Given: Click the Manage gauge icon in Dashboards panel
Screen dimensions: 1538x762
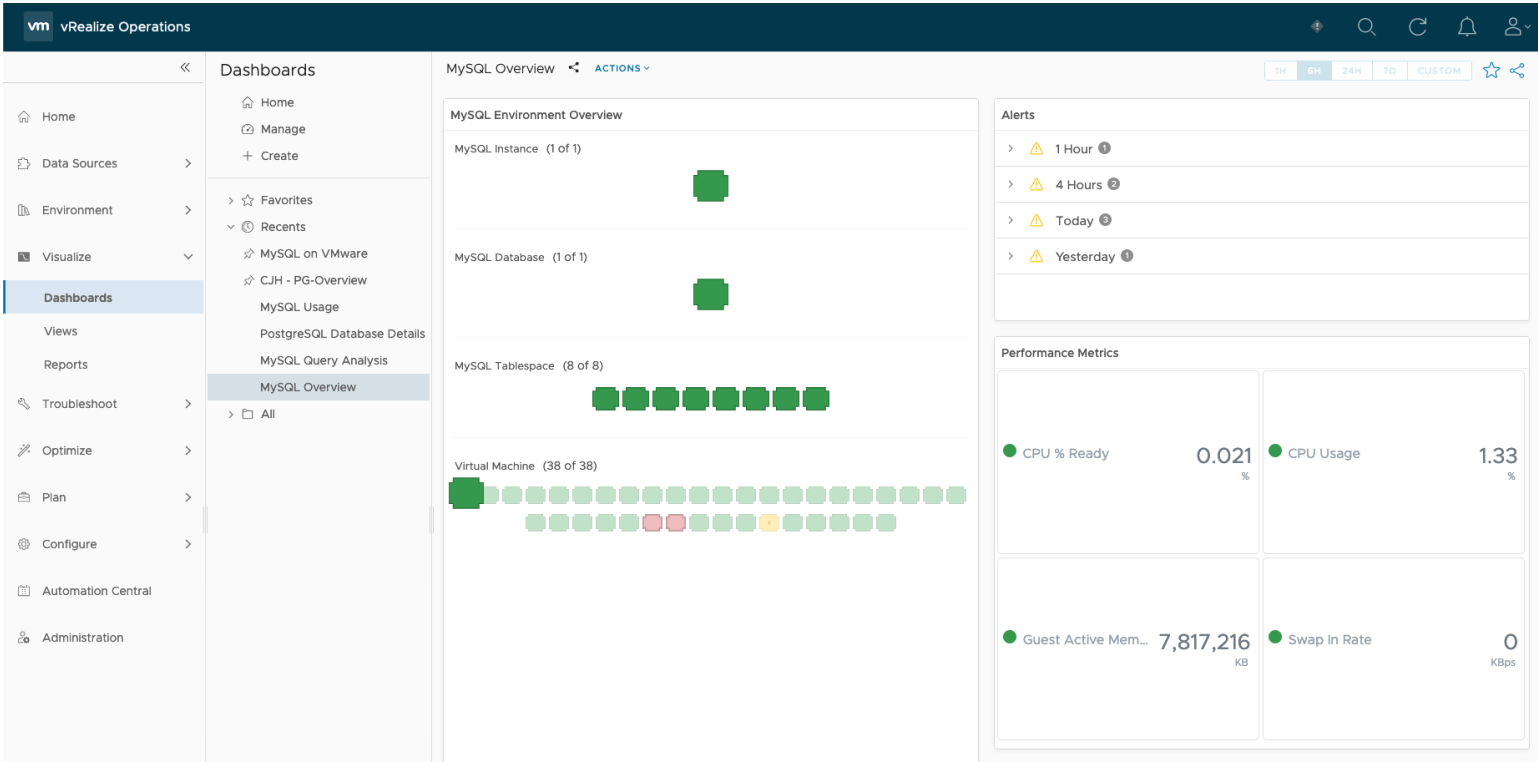Looking at the screenshot, I should tap(248, 129).
